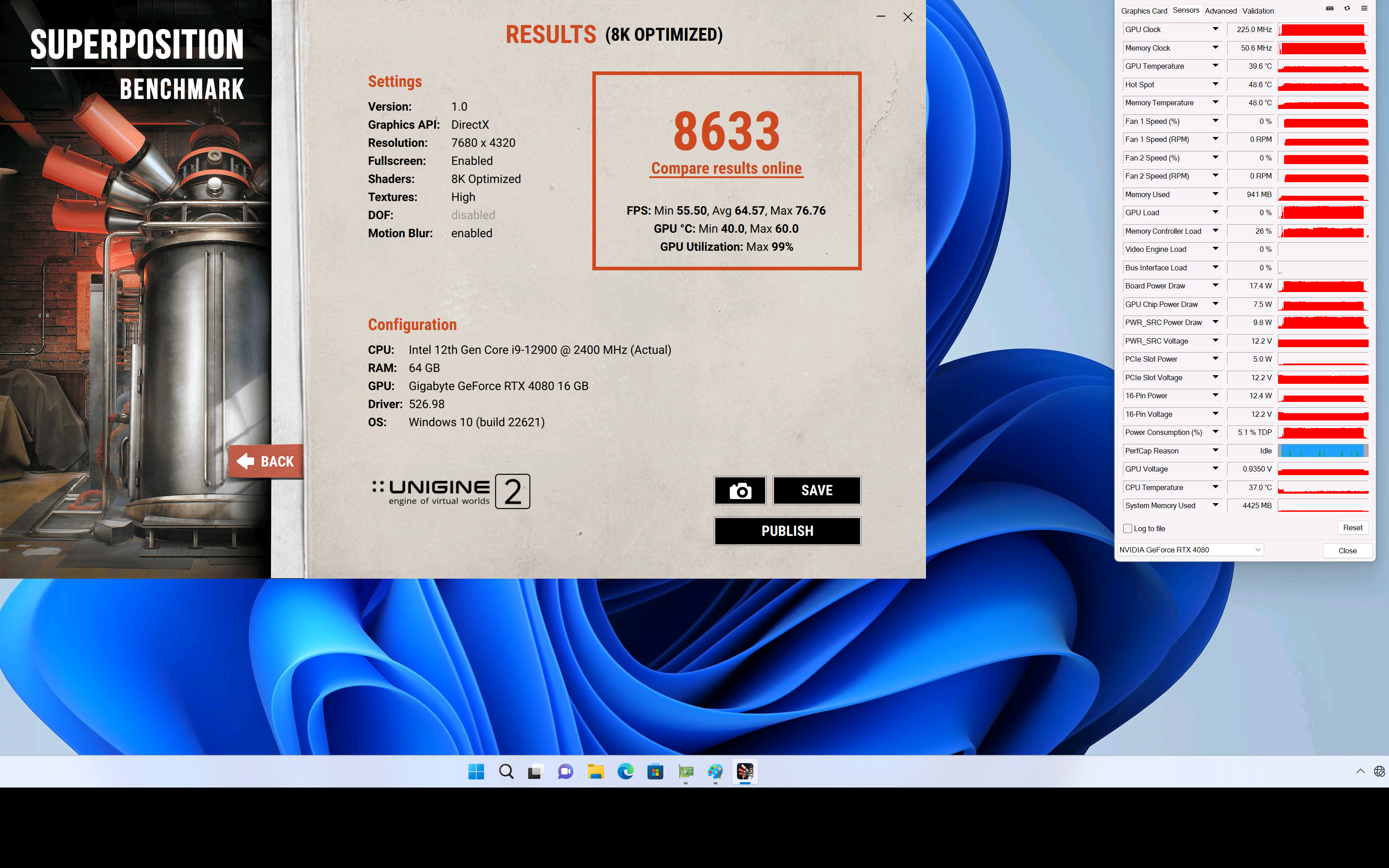The width and height of the screenshot is (1389, 868).
Task: Expand the GPU Load sensor dropdown
Action: pyautogui.click(x=1215, y=212)
